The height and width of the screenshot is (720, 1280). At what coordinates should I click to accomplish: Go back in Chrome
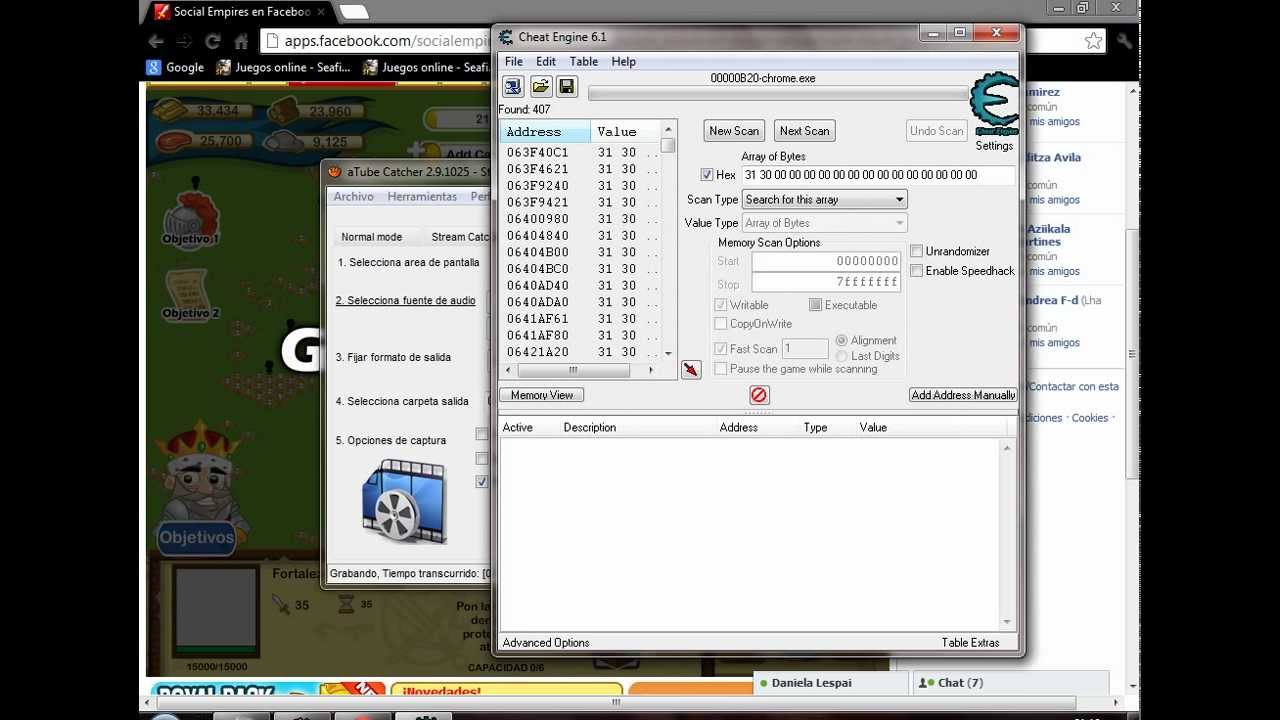pyautogui.click(x=156, y=41)
